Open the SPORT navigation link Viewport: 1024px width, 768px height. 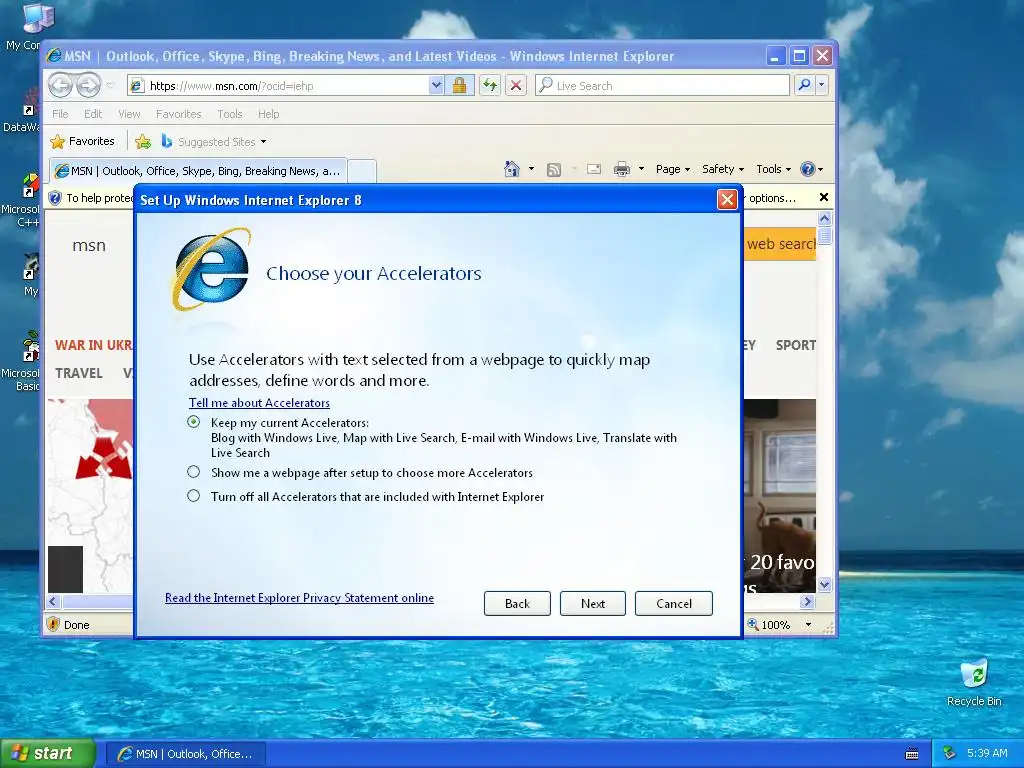[x=795, y=345]
